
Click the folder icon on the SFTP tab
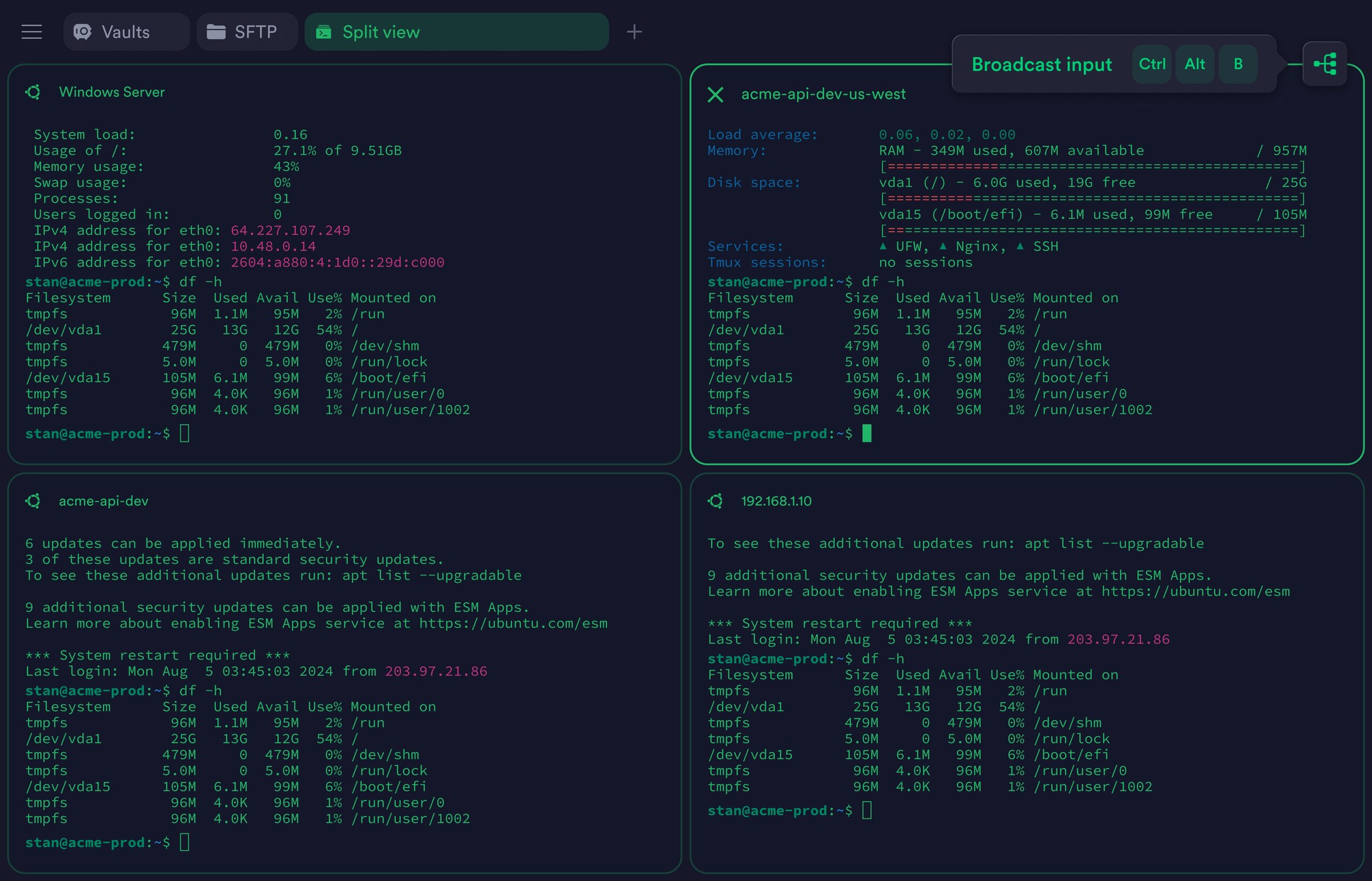click(x=216, y=31)
